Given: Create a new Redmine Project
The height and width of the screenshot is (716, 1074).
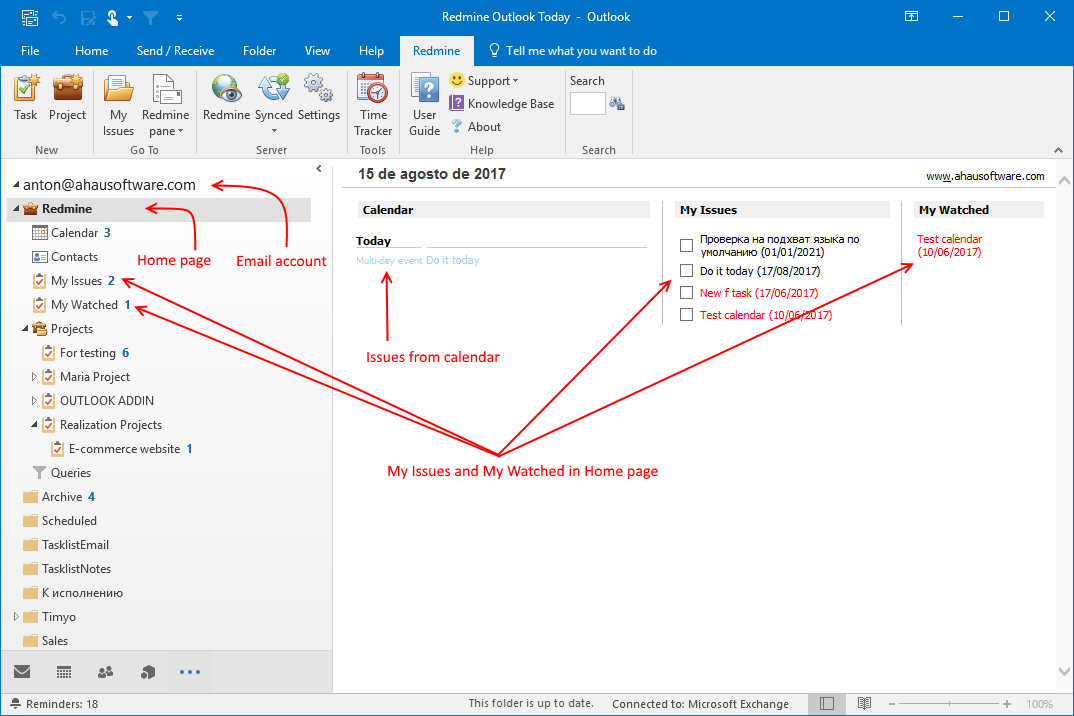Looking at the screenshot, I should (x=67, y=99).
